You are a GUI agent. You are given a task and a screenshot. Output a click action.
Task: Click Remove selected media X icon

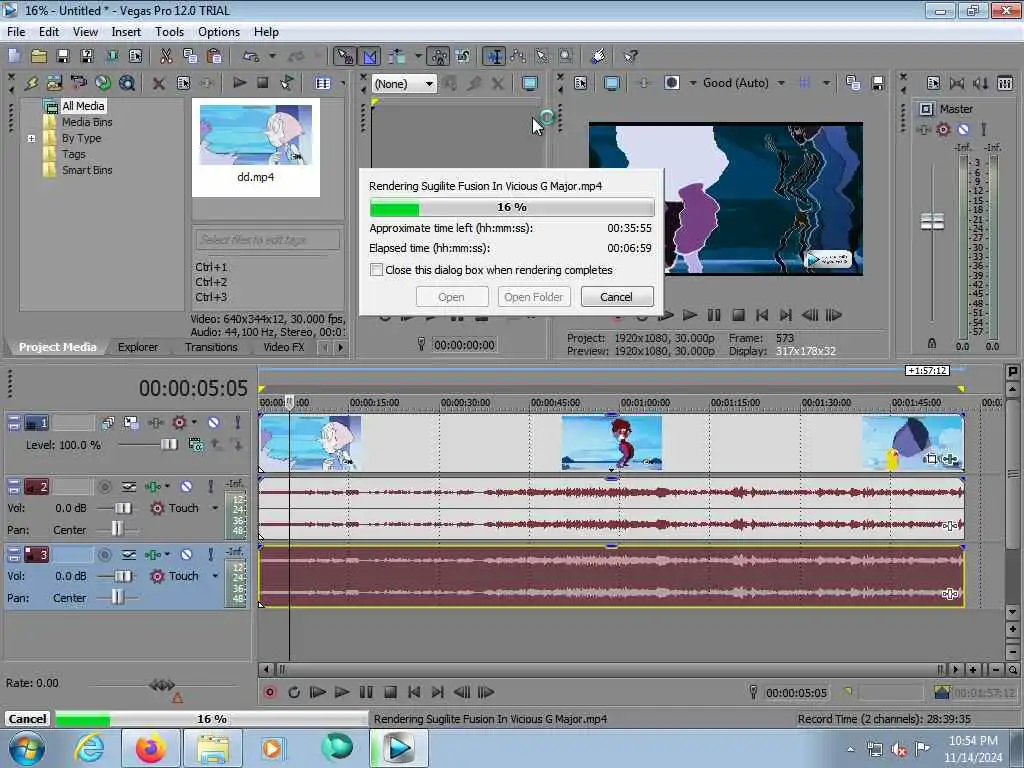tap(158, 83)
